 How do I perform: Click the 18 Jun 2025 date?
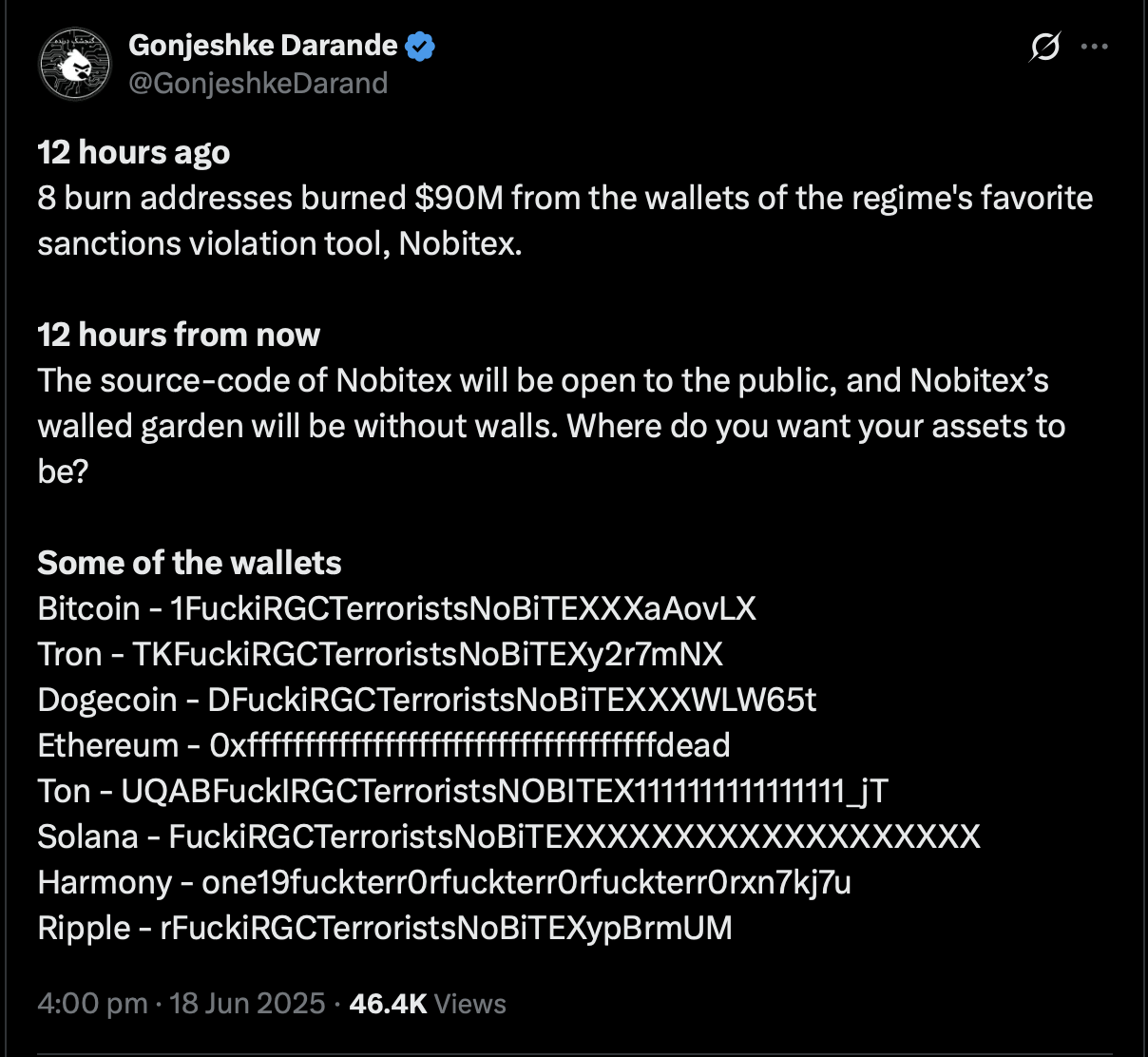[247, 1004]
